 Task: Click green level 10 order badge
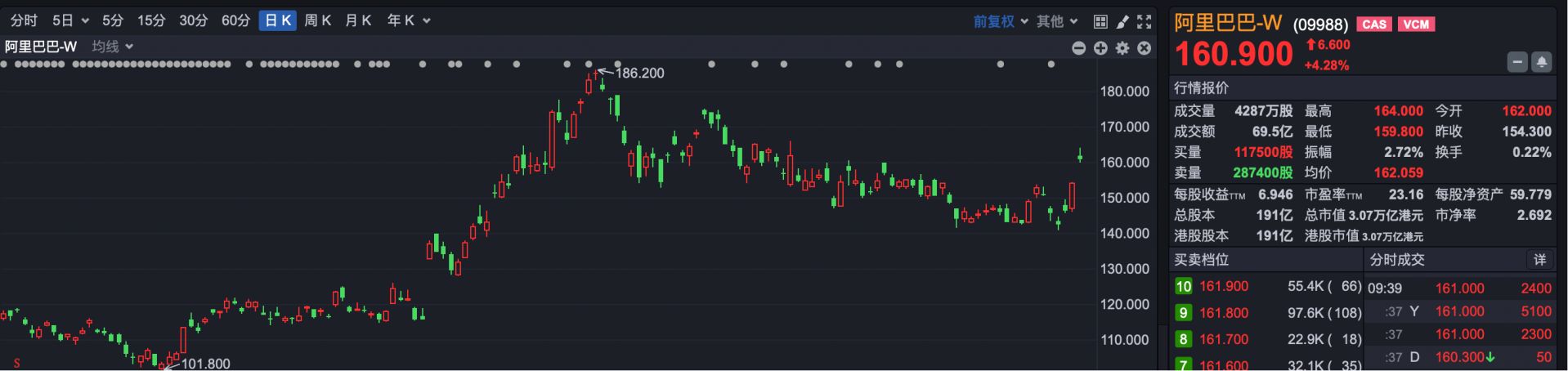point(1183,287)
